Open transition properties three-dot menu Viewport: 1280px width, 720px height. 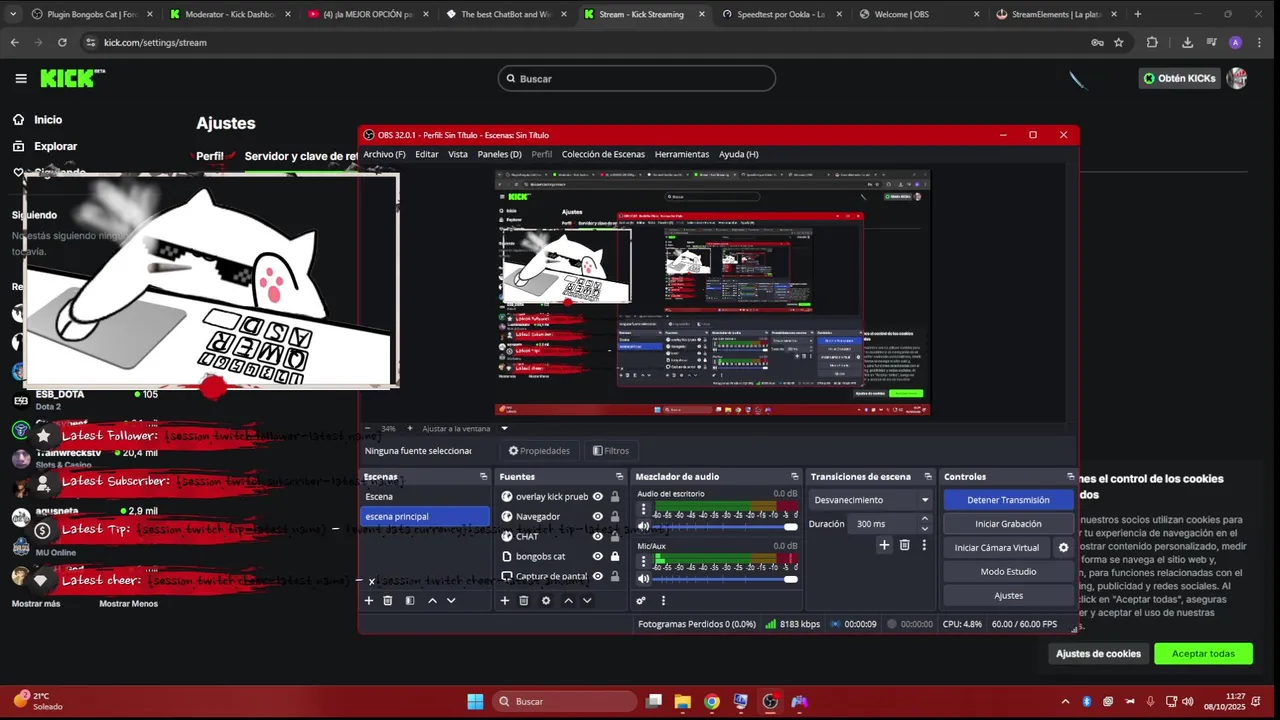[x=924, y=545]
